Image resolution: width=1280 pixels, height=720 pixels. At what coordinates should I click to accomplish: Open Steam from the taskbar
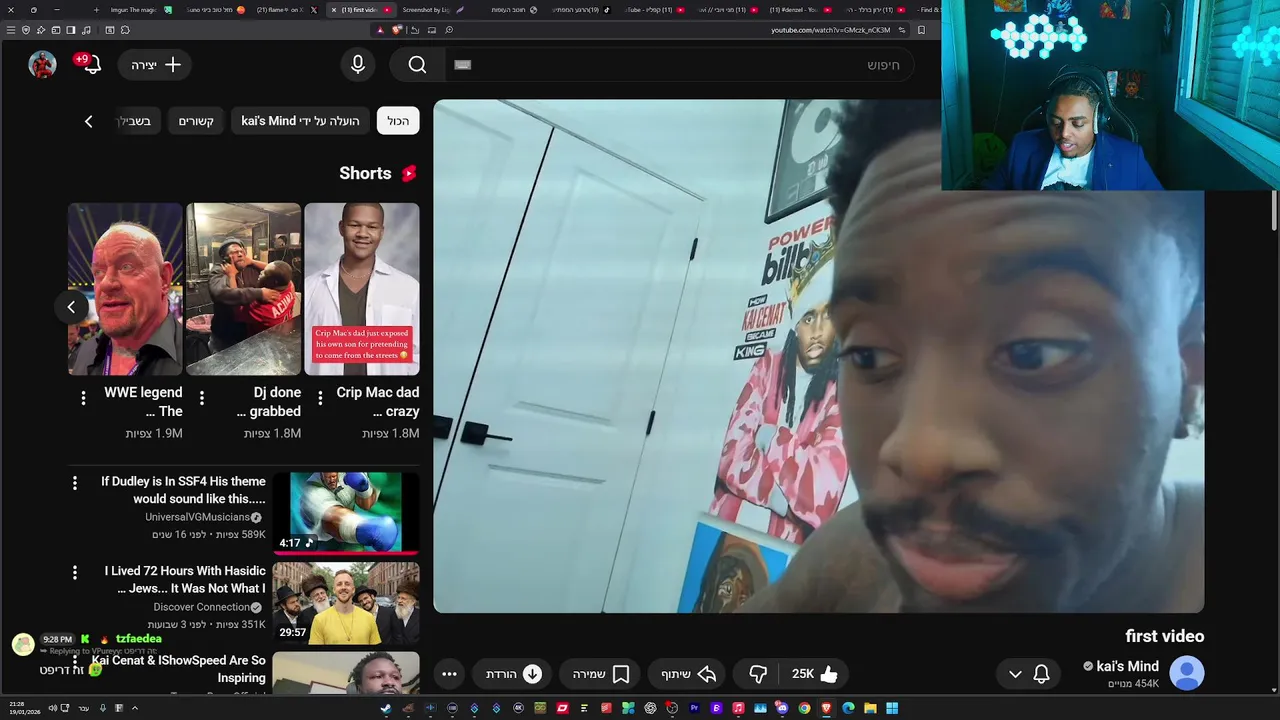(385, 708)
